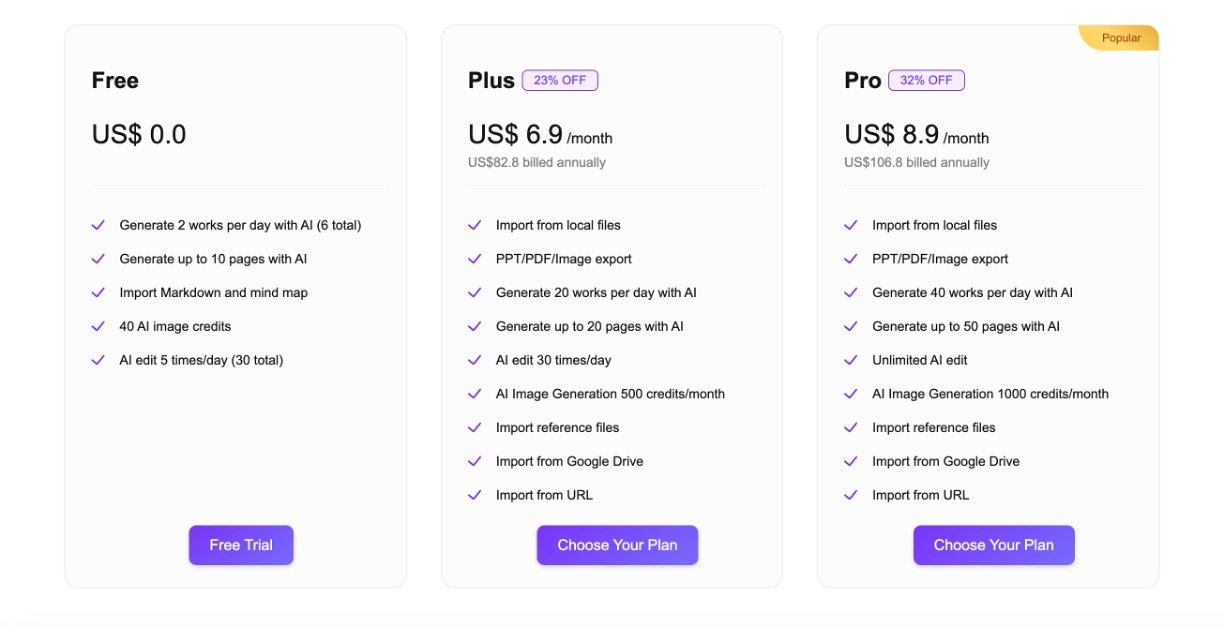Viewport: 1224px width, 628px height.
Task: Click checkmark next to Plus PPT/PDF/Image export
Action: 475,259
